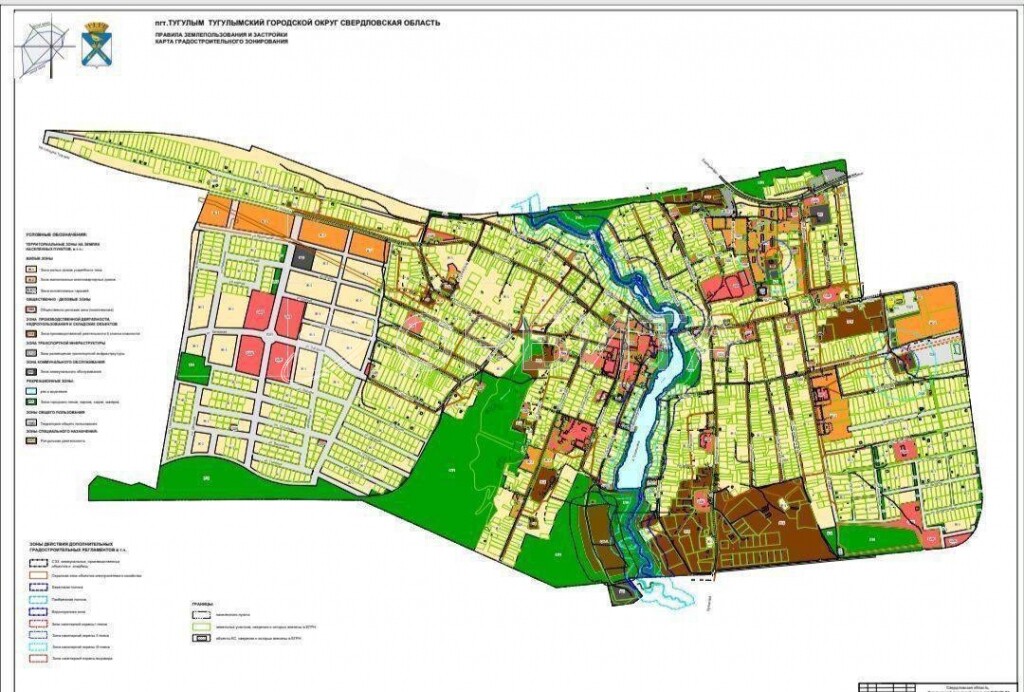
Task: Click the dark communal service legend swatch
Action: [31, 371]
